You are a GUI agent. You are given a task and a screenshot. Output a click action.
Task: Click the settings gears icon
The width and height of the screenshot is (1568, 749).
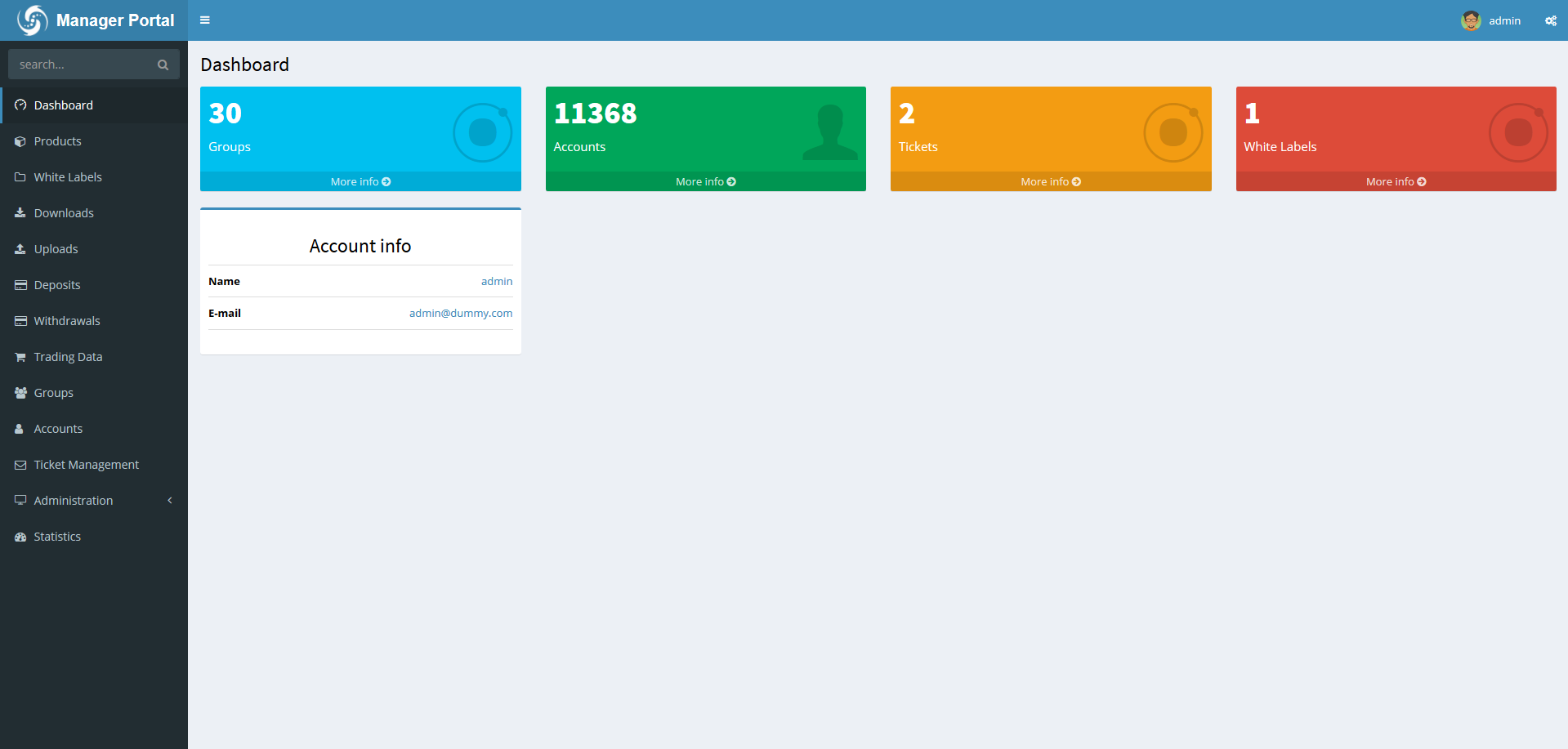click(1550, 20)
